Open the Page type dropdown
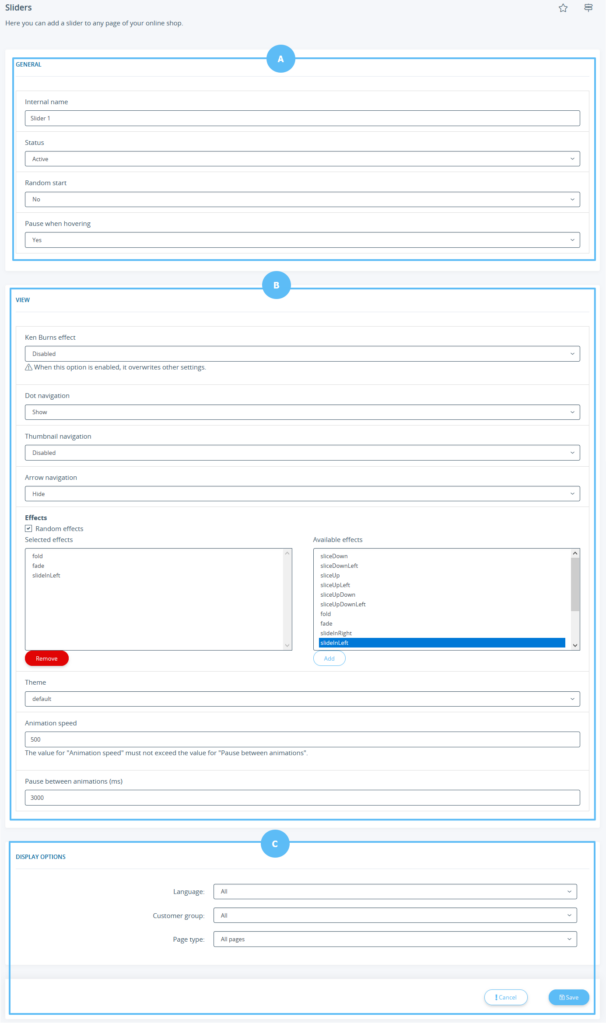 [395, 939]
